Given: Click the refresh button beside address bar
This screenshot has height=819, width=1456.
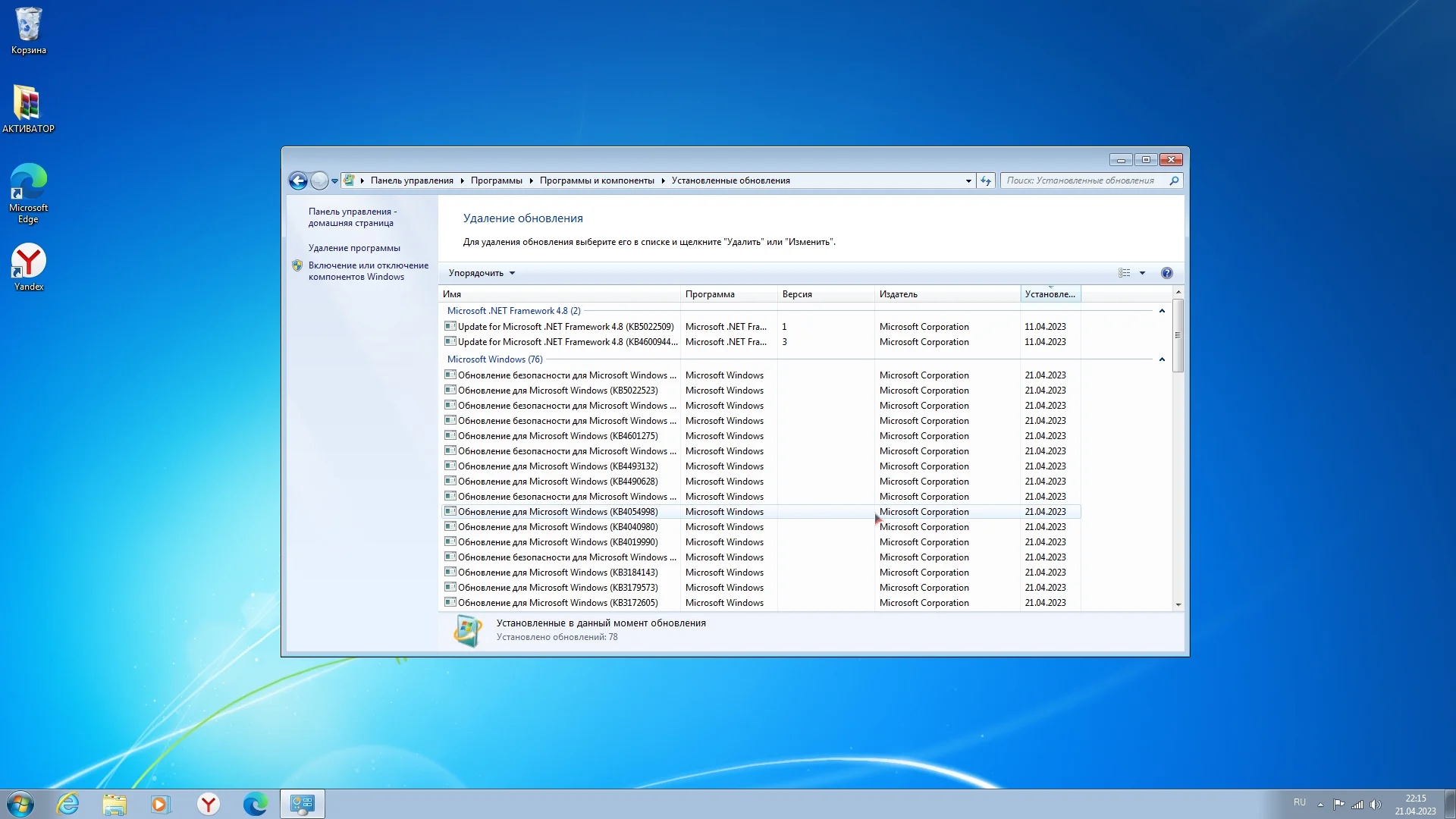Looking at the screenshot, I should (986, 180).
